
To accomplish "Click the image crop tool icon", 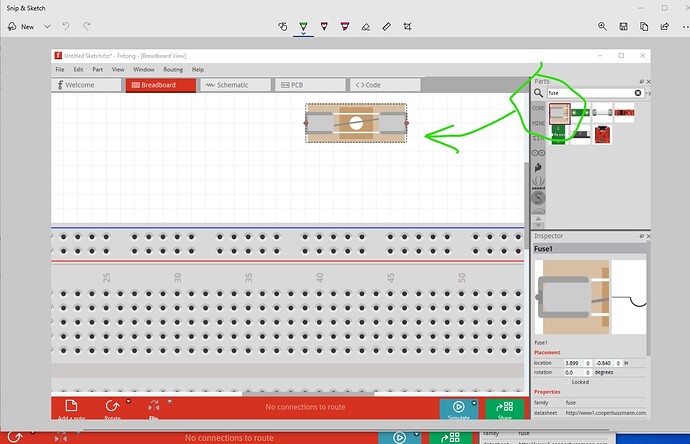I will (408, 26).
